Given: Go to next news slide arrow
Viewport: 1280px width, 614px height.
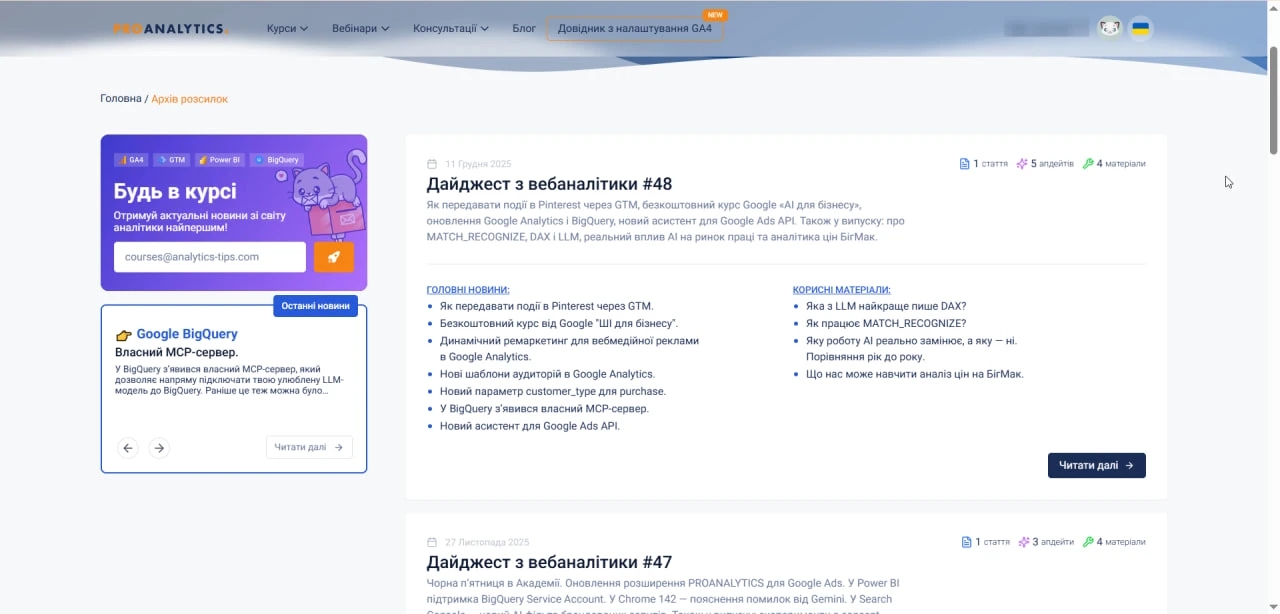Looking at the screenshot, I should [x=159, y=448].
